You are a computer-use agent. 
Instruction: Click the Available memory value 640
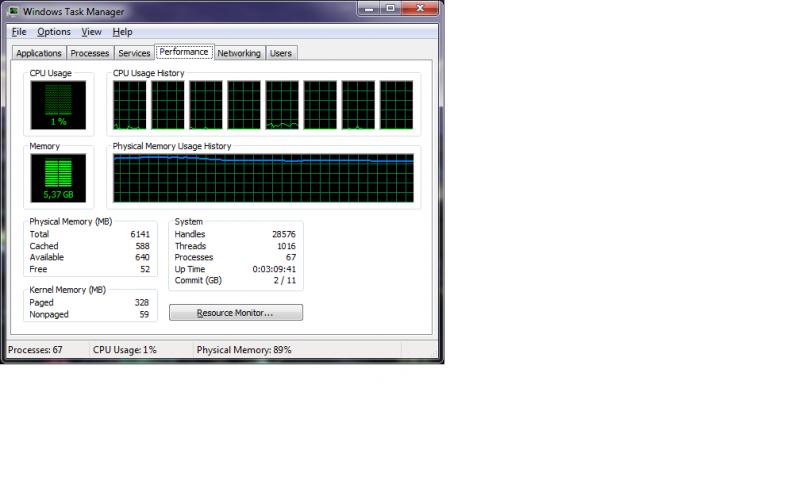(142, 258)
